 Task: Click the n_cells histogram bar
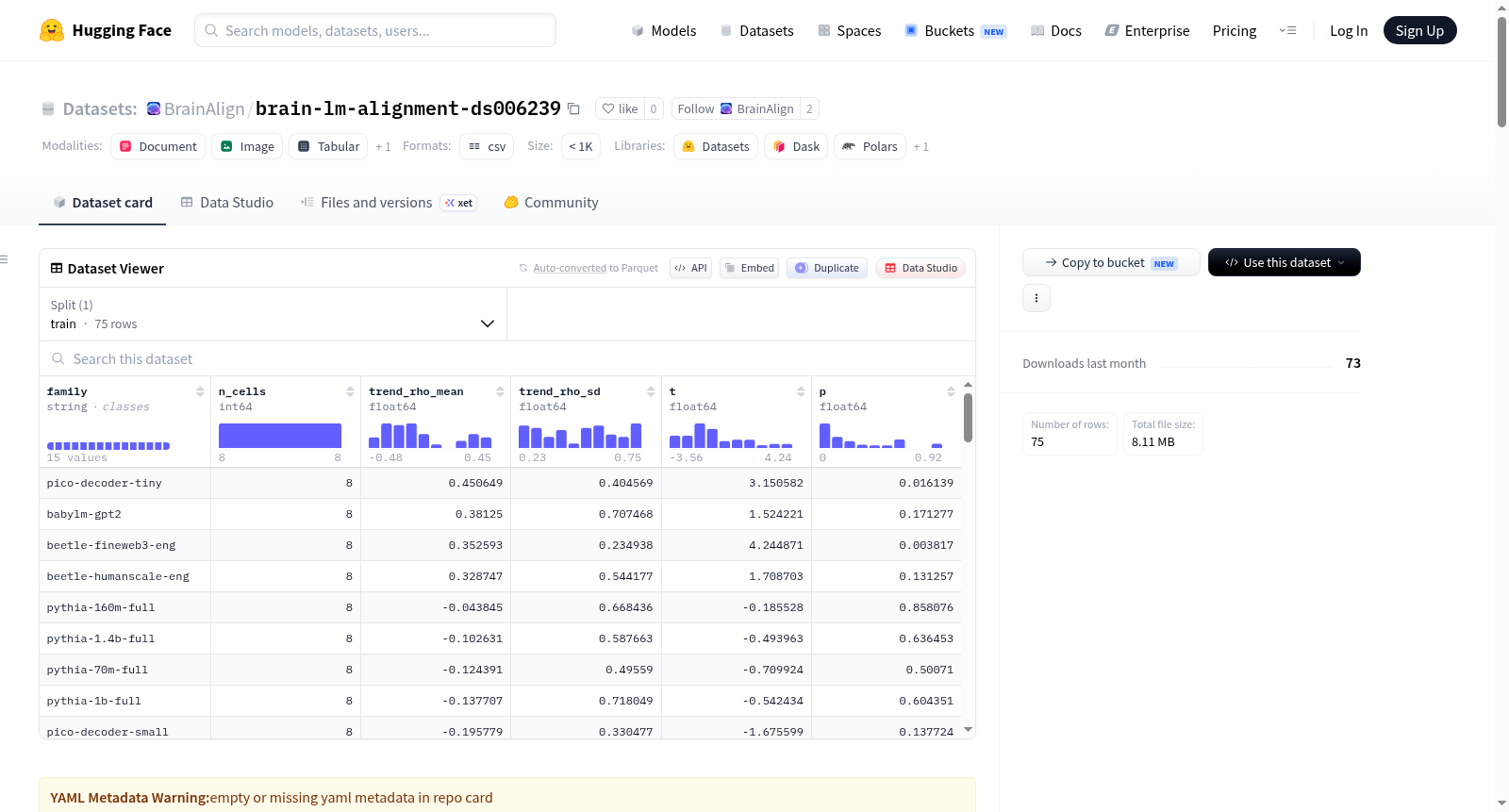[280, 436]
